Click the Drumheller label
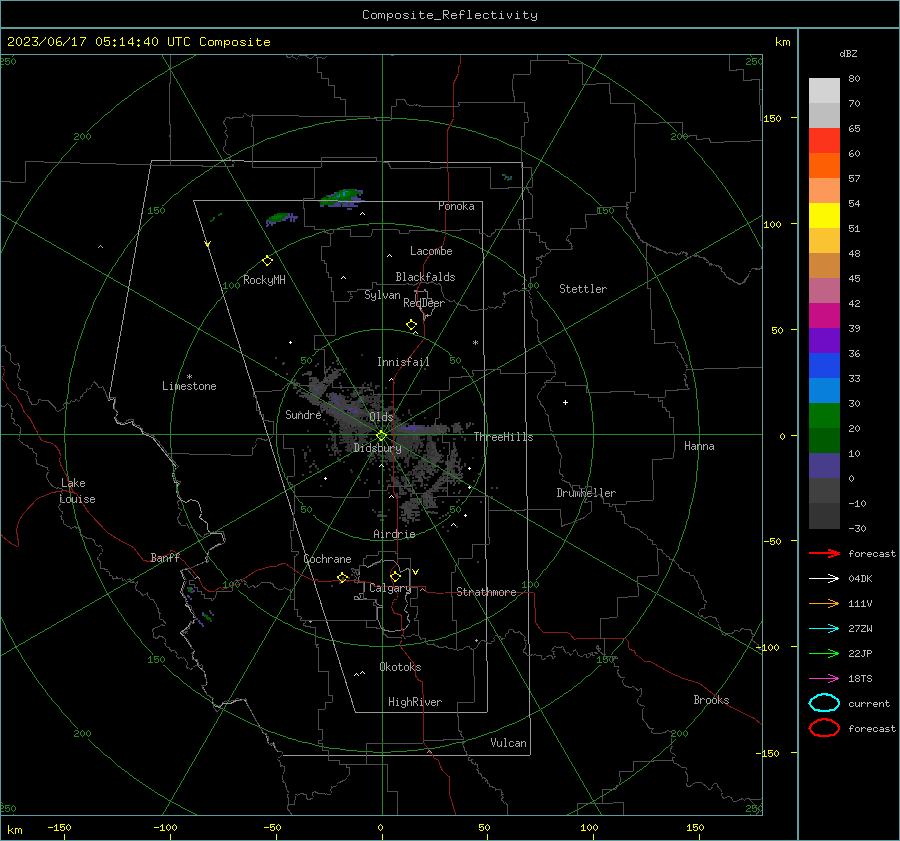Viewport: 900px width, 841px height. [x=586, y=493]
